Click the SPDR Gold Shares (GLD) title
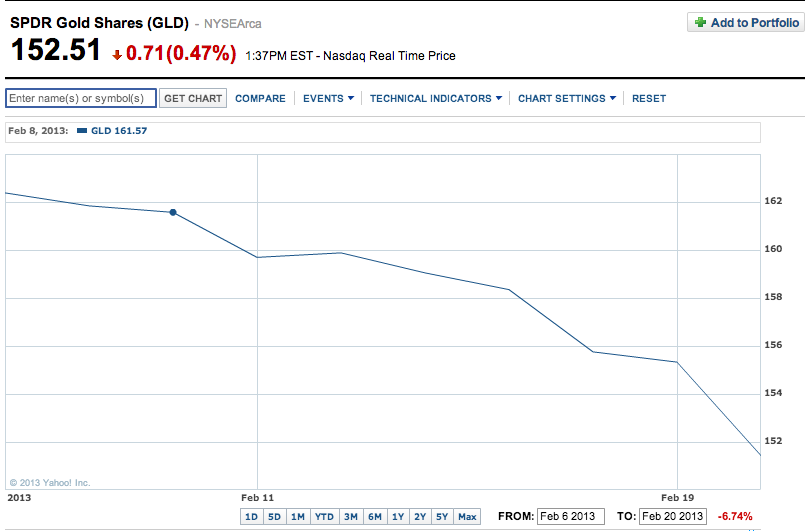The height and width of the screenshot is (531, 809). [100, 23]
